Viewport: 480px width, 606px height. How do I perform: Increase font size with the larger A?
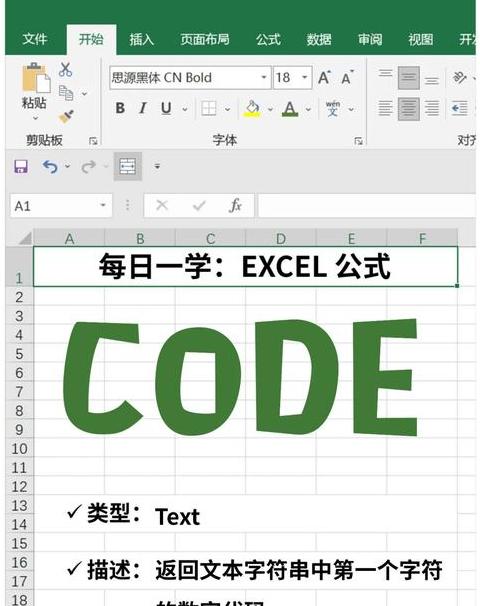[x=325, y=78]
